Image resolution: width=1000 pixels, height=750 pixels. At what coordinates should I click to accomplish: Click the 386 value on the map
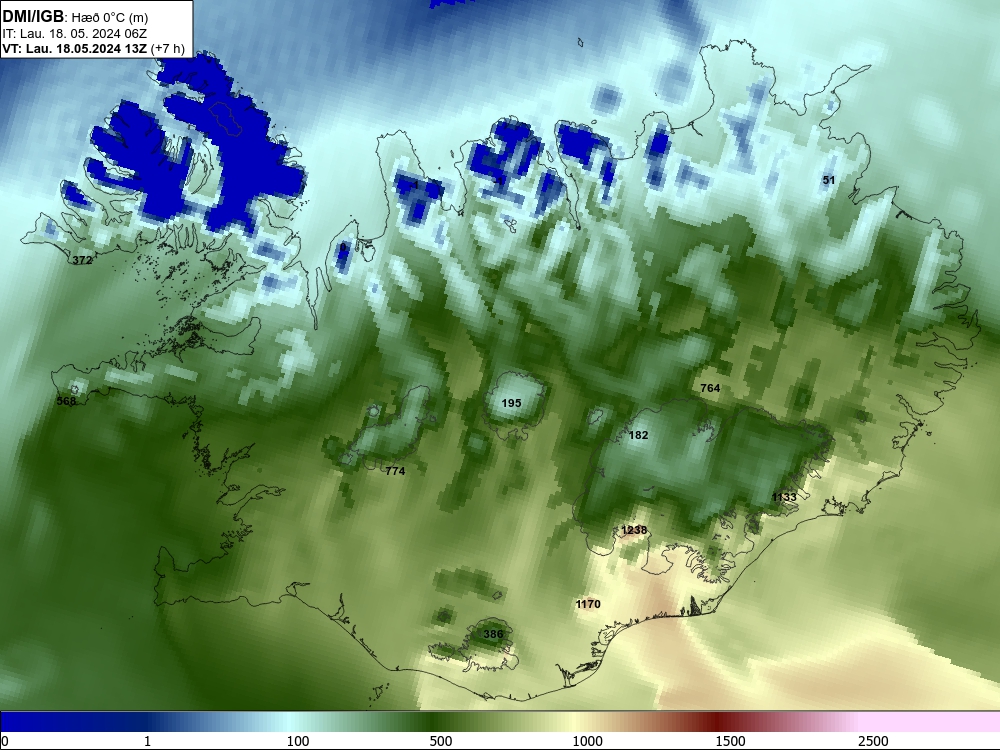[x=493, y=634]
